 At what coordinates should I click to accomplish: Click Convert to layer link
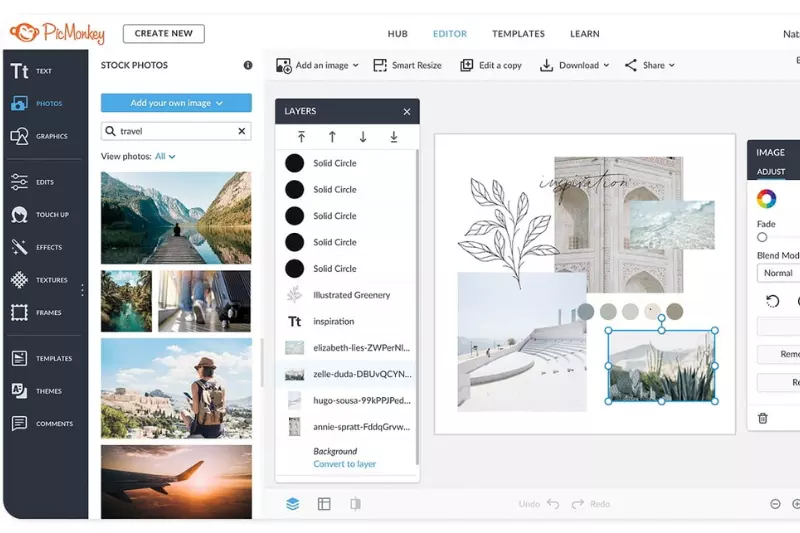(344, 464)
